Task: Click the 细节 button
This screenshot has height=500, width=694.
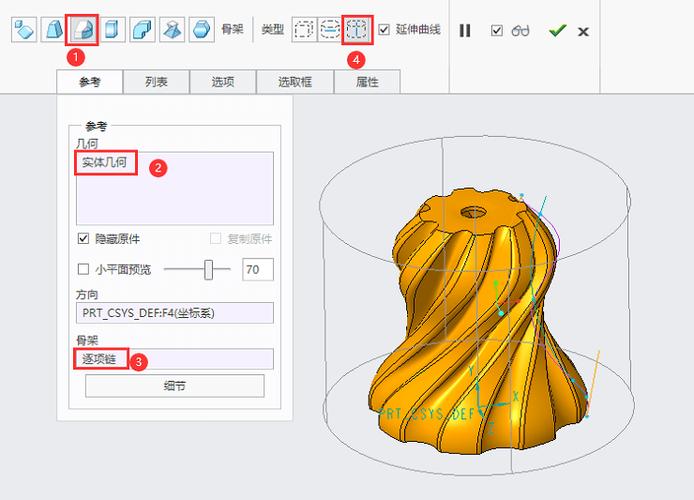Action: [175, 386]
